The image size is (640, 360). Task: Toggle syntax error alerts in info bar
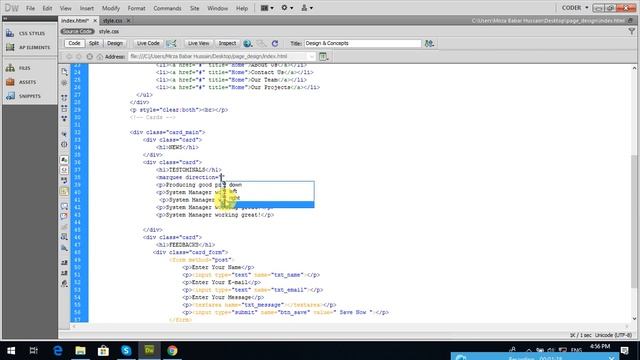[x=64, y=191]
